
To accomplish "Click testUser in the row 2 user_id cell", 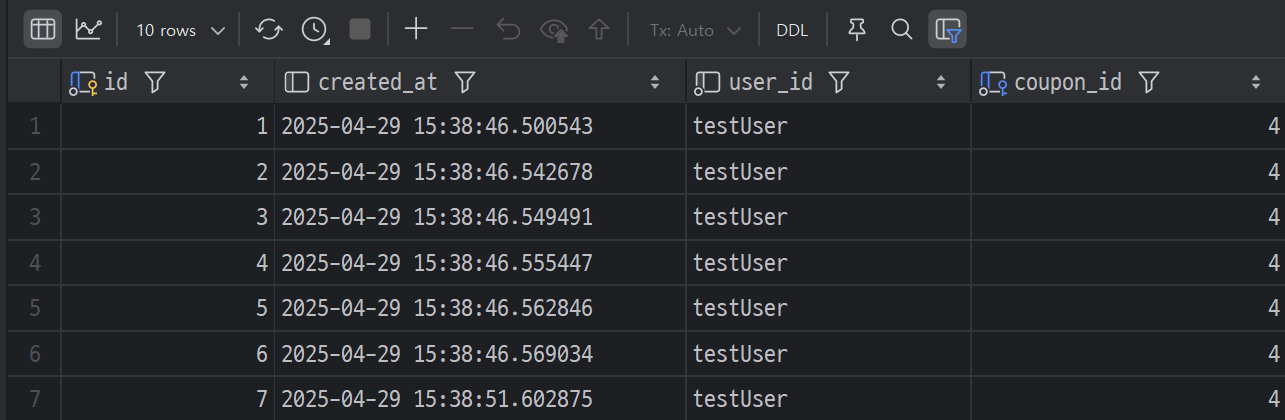I will [740, 172].
